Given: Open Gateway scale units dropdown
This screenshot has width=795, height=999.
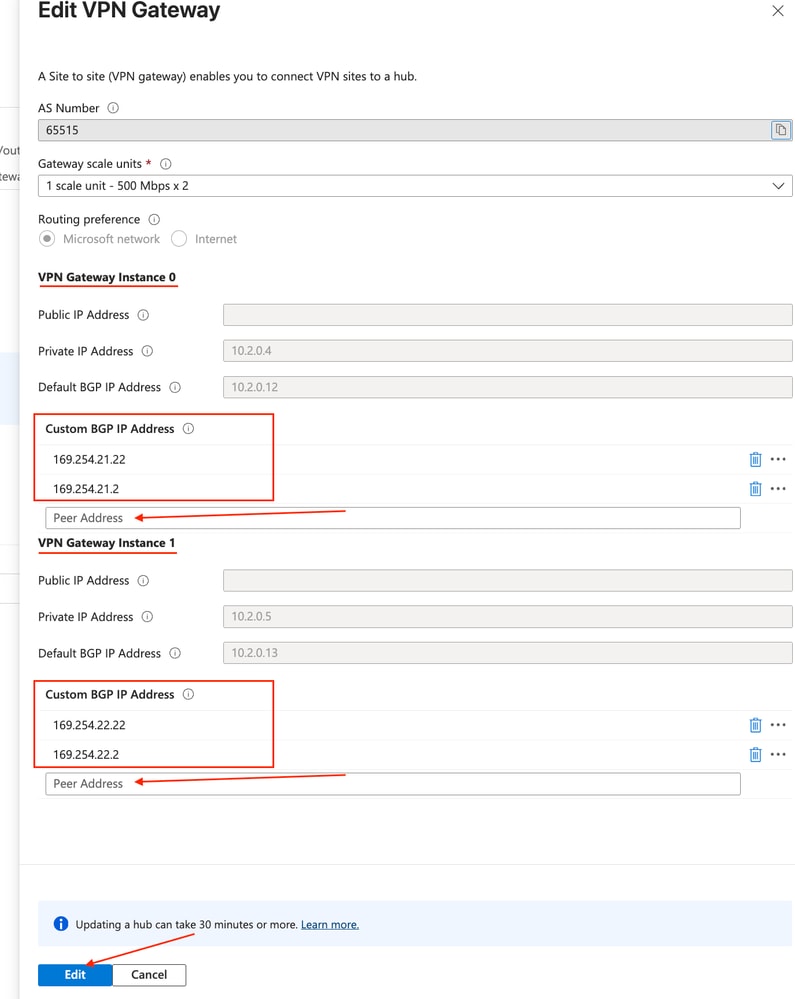Looking at the screenshot, I should pyautogui.click(x=415, y=186).
